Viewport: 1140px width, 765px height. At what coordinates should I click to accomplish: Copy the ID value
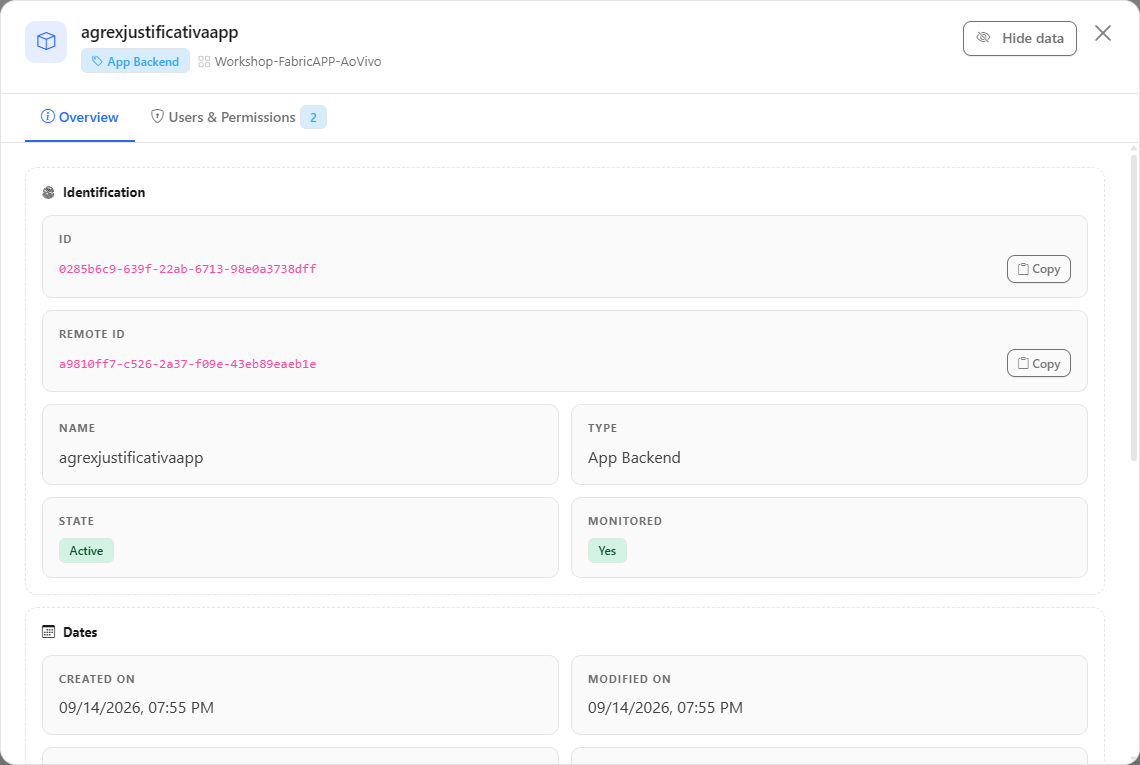click(x=1038, y=269)
